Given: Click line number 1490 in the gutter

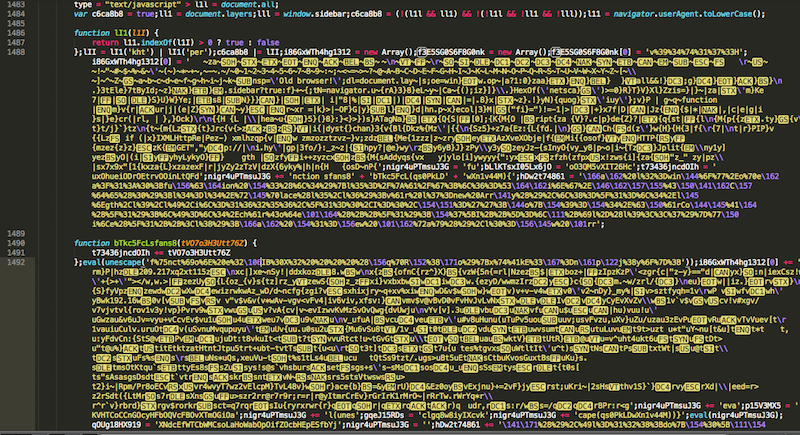Looking at the screenshot, I should click(x=16, y=243).
